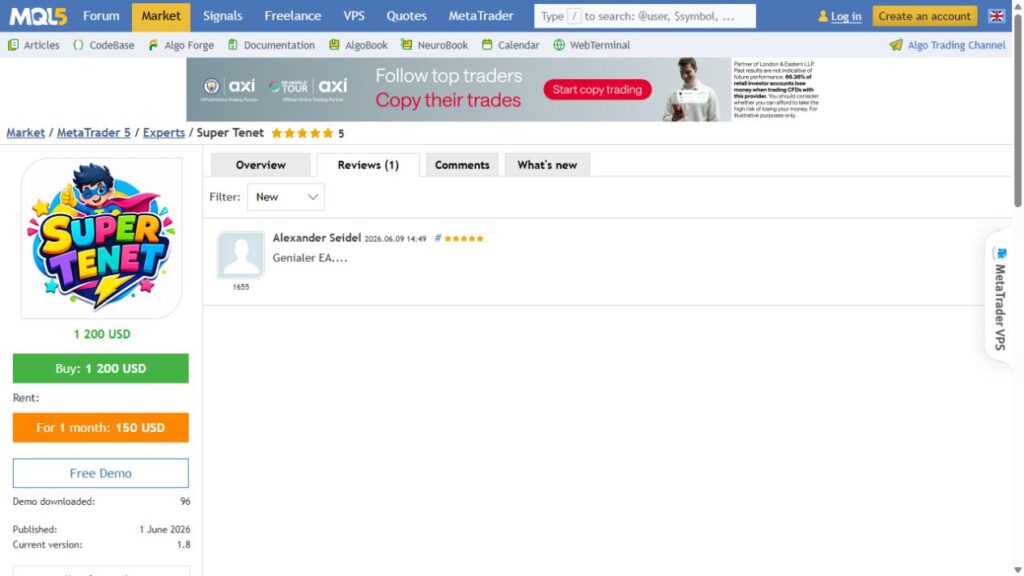1024x576 pixels.
Task: Click For 1 month: 150 USD rent button
Action: pos(101,428)
